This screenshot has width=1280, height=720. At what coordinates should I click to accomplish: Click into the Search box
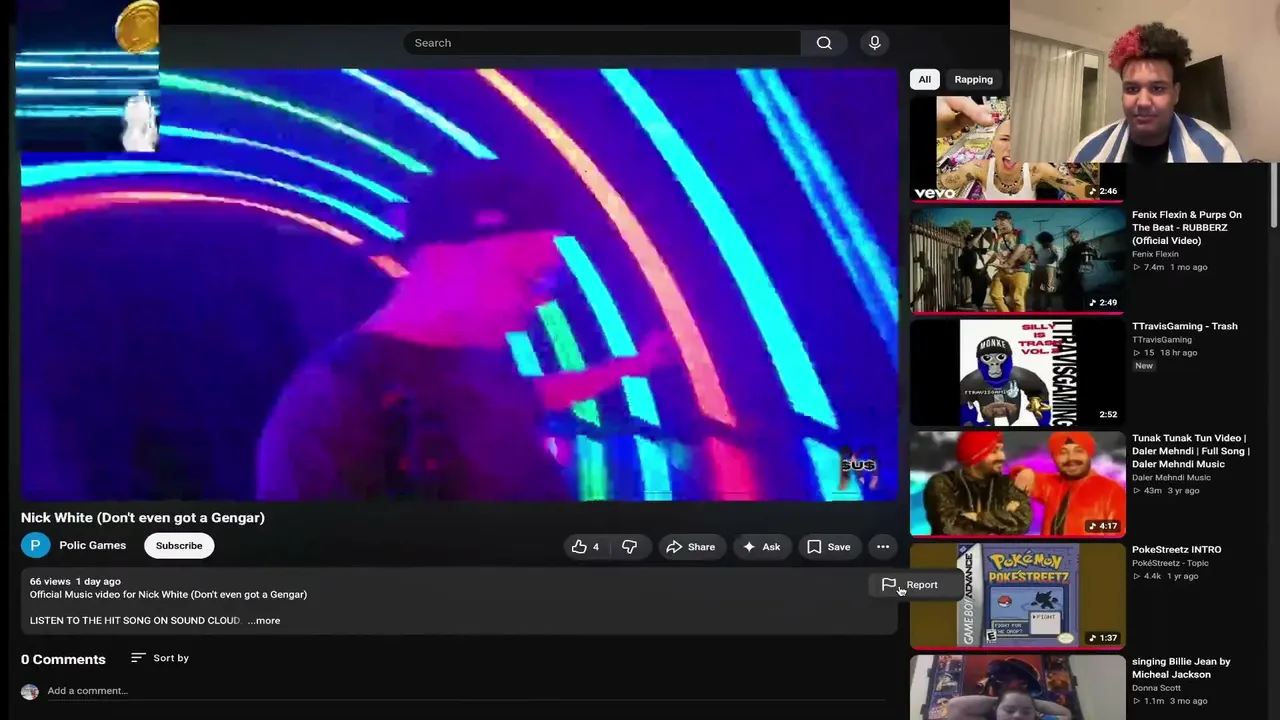pos(601,43)
